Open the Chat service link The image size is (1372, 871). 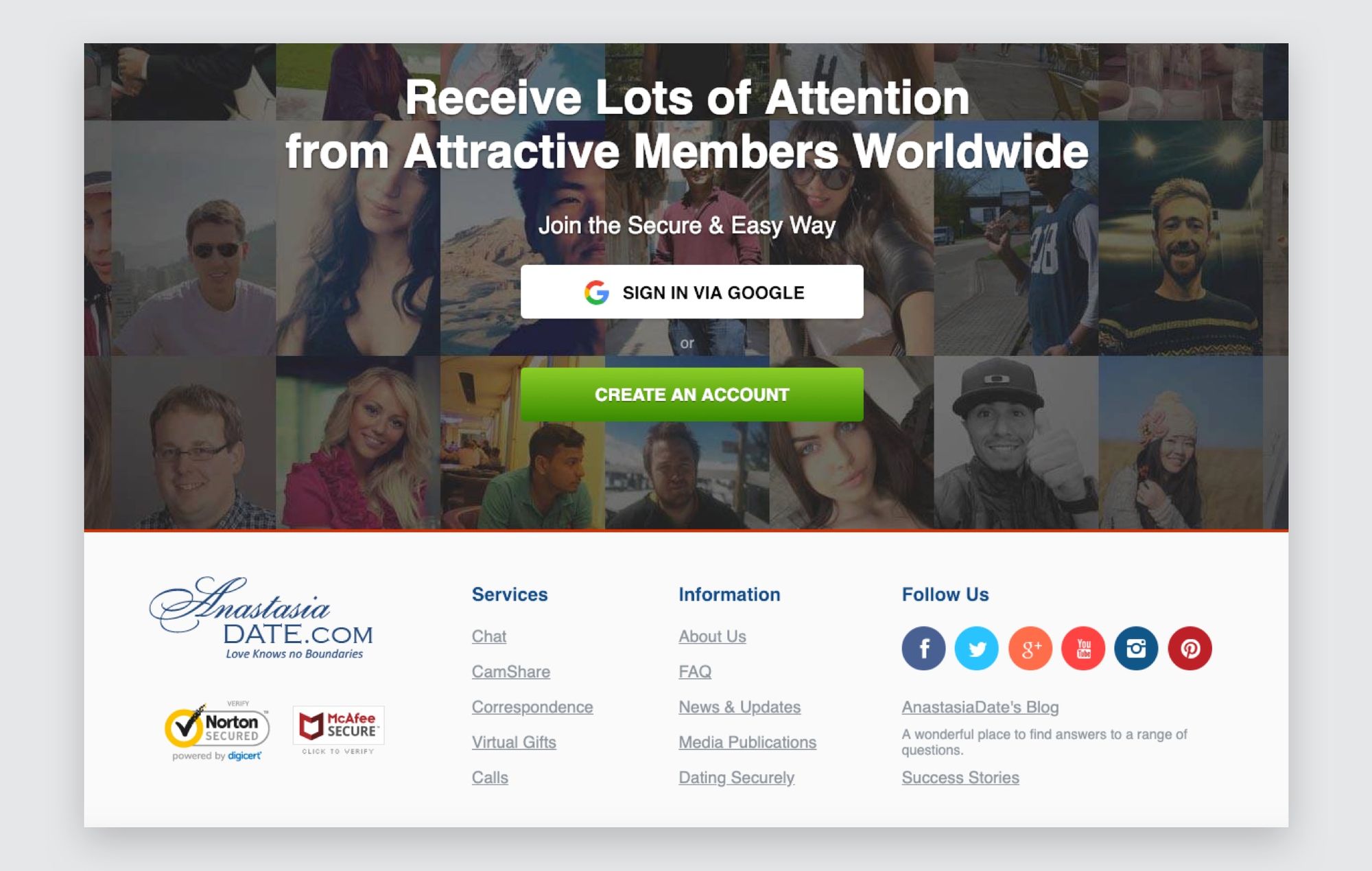coord(489,636)
